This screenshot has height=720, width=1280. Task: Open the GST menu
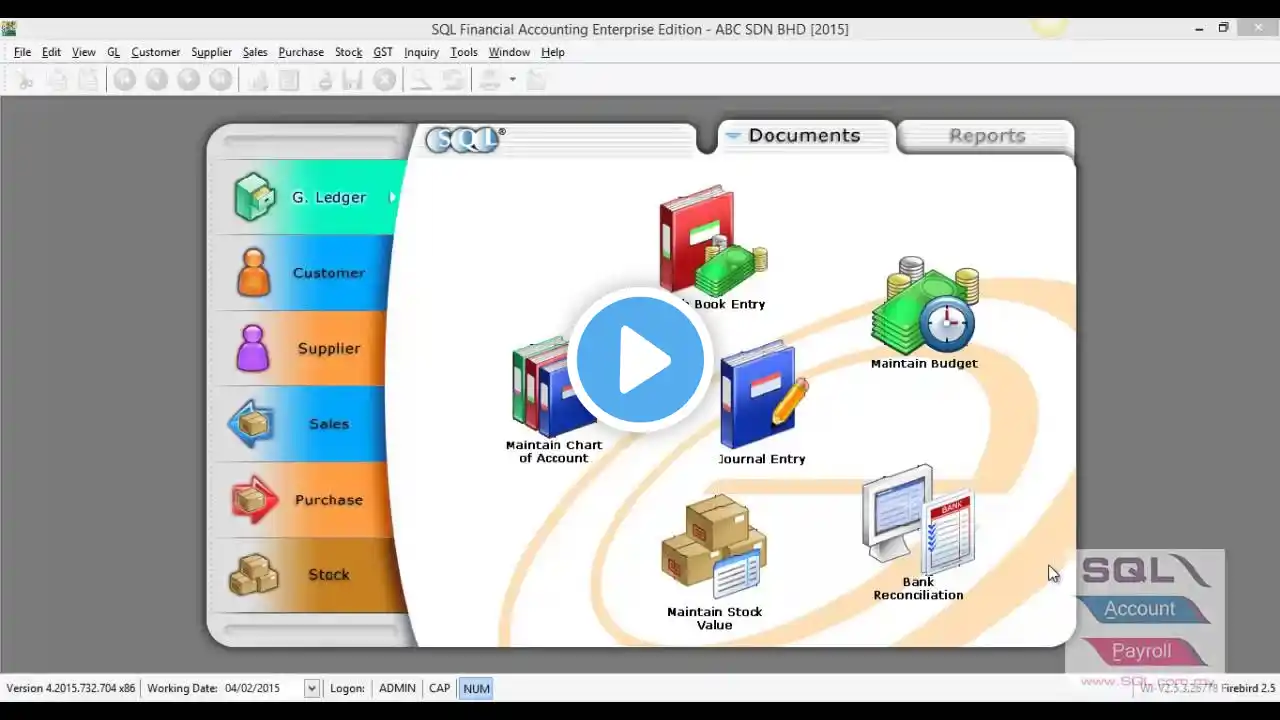tap(383, 52)
